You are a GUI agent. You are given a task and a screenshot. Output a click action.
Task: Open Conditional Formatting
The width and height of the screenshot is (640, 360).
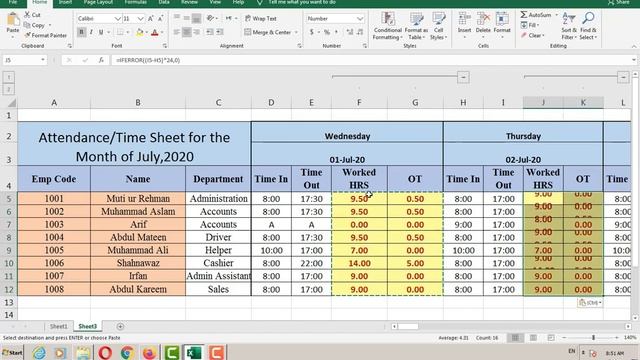pyautogui.click(x=387, y=26)
